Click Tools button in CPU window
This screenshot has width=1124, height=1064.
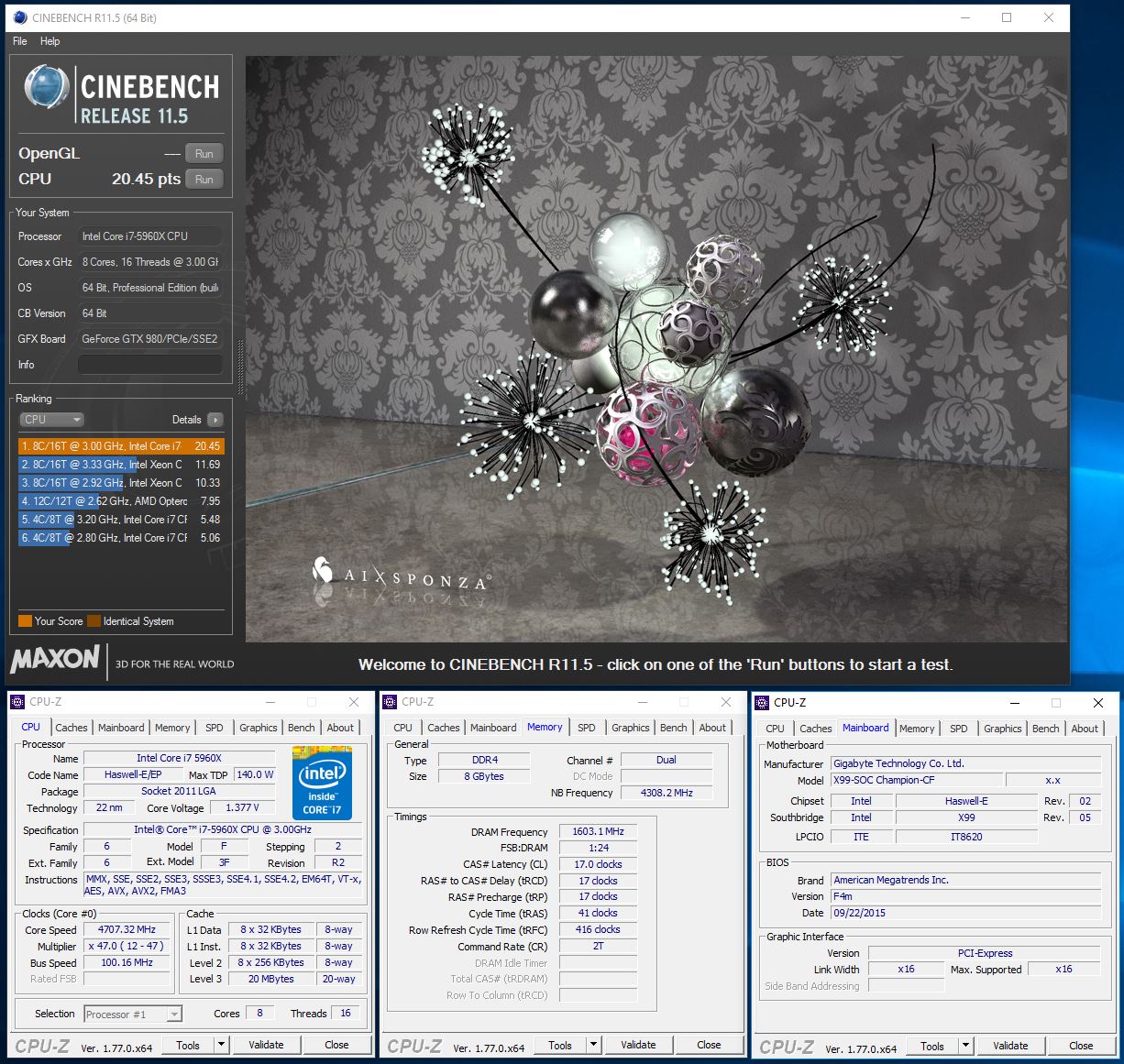tap(188, 1045)
